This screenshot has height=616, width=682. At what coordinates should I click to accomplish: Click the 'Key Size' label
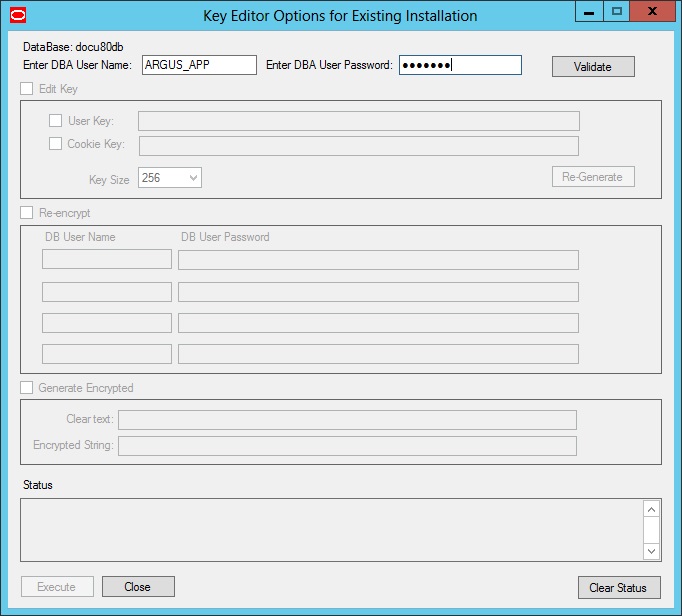click(109, 180)
